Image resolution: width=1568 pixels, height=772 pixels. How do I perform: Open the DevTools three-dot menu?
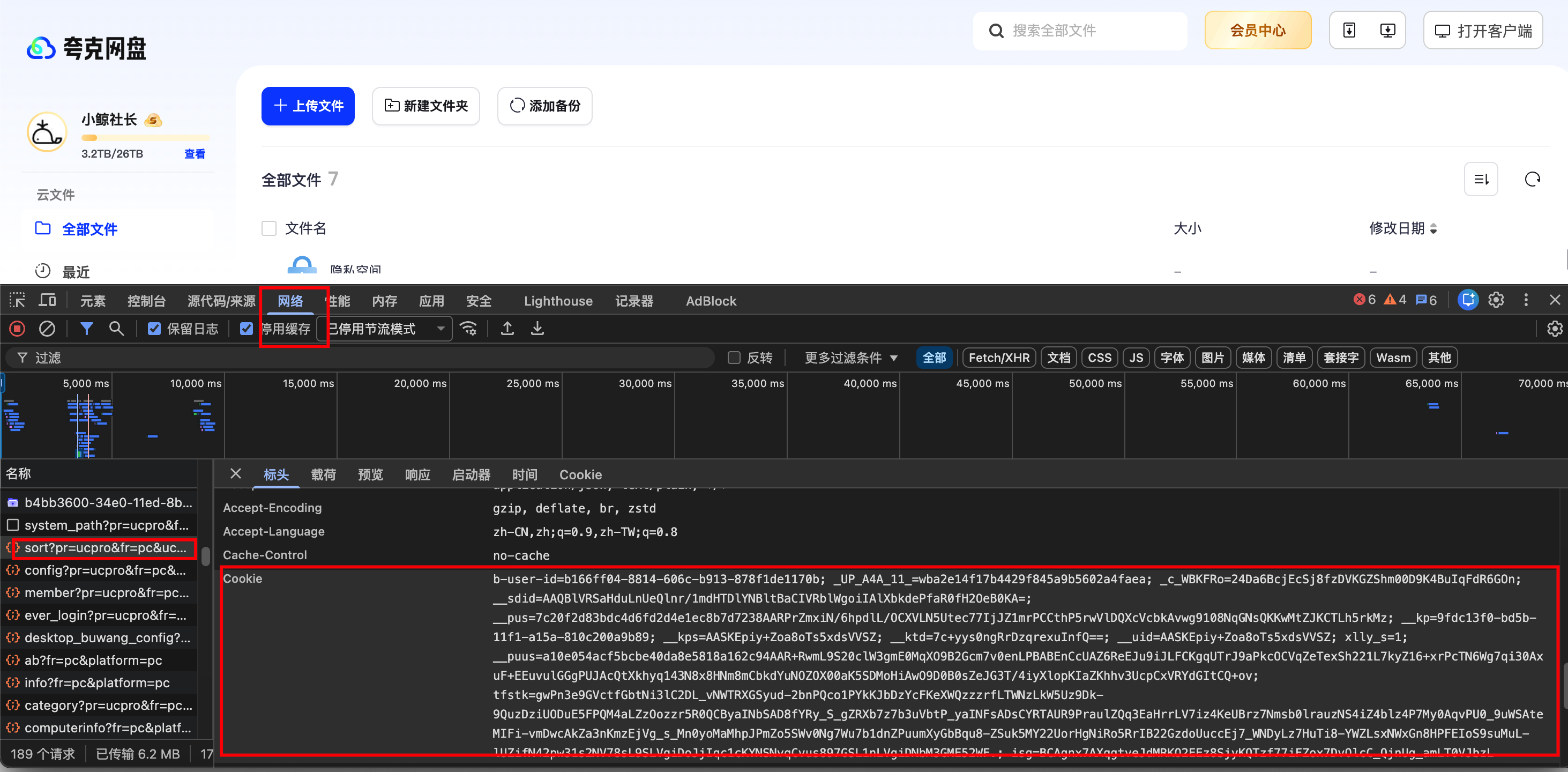tap(1526, 300)
